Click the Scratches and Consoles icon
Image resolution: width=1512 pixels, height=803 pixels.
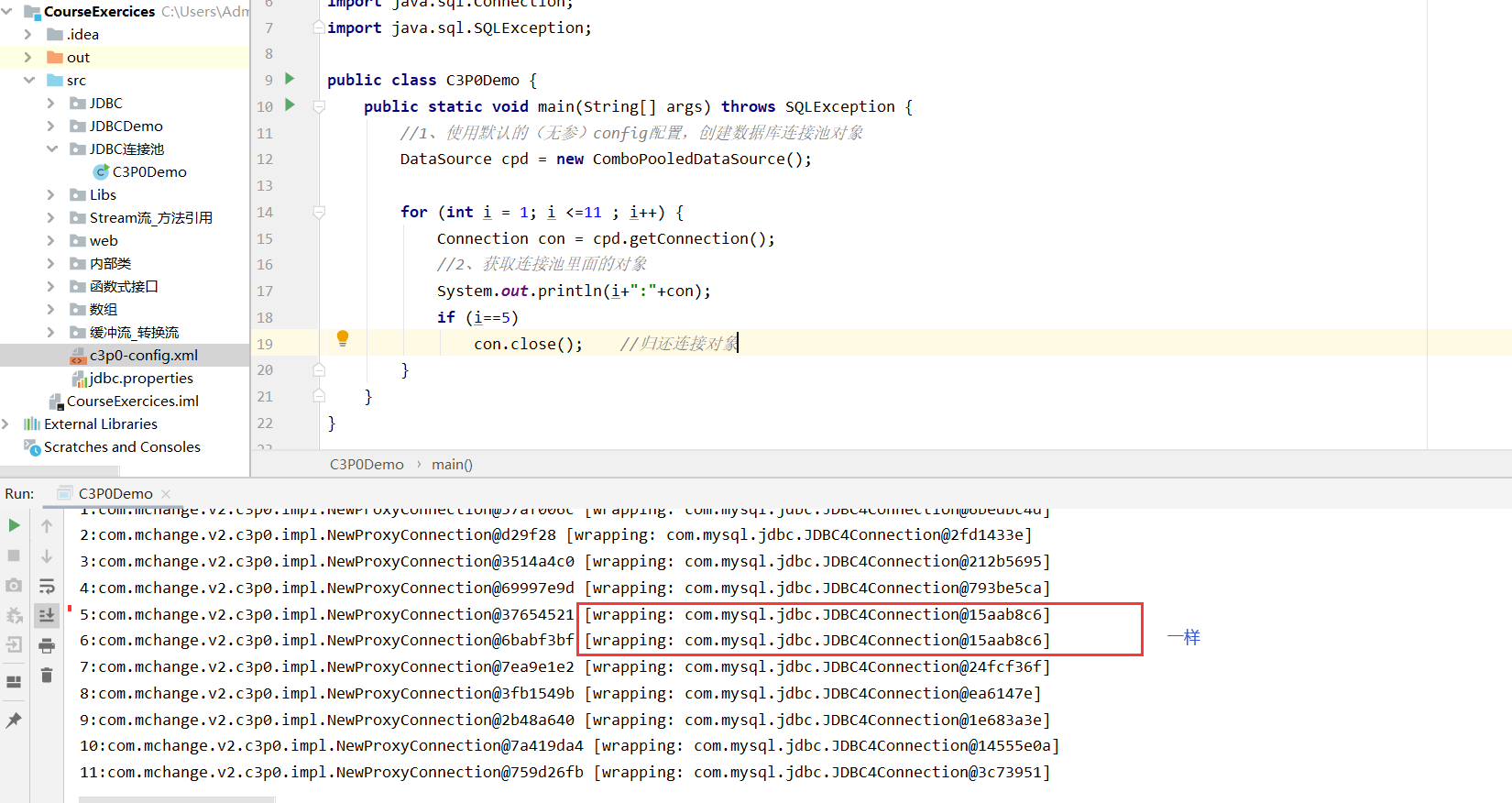pos(32,447)
